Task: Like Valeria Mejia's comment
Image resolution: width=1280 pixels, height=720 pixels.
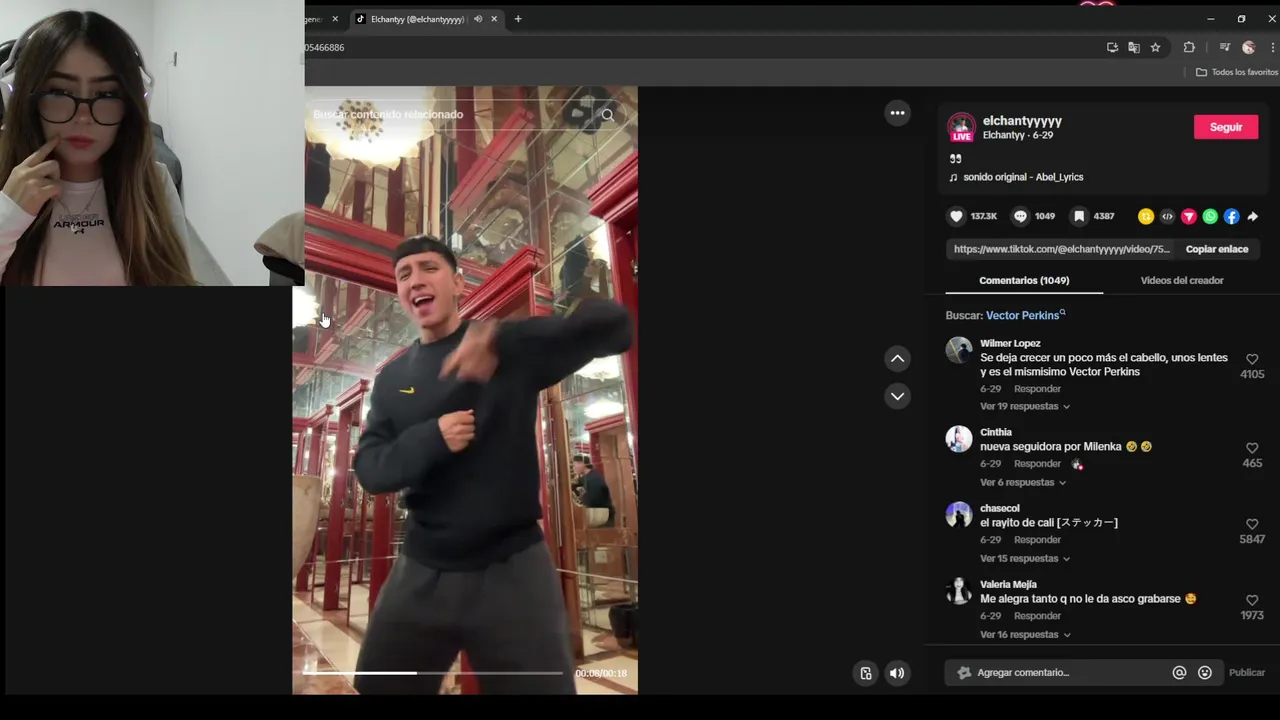Action: click(1252, 600)
